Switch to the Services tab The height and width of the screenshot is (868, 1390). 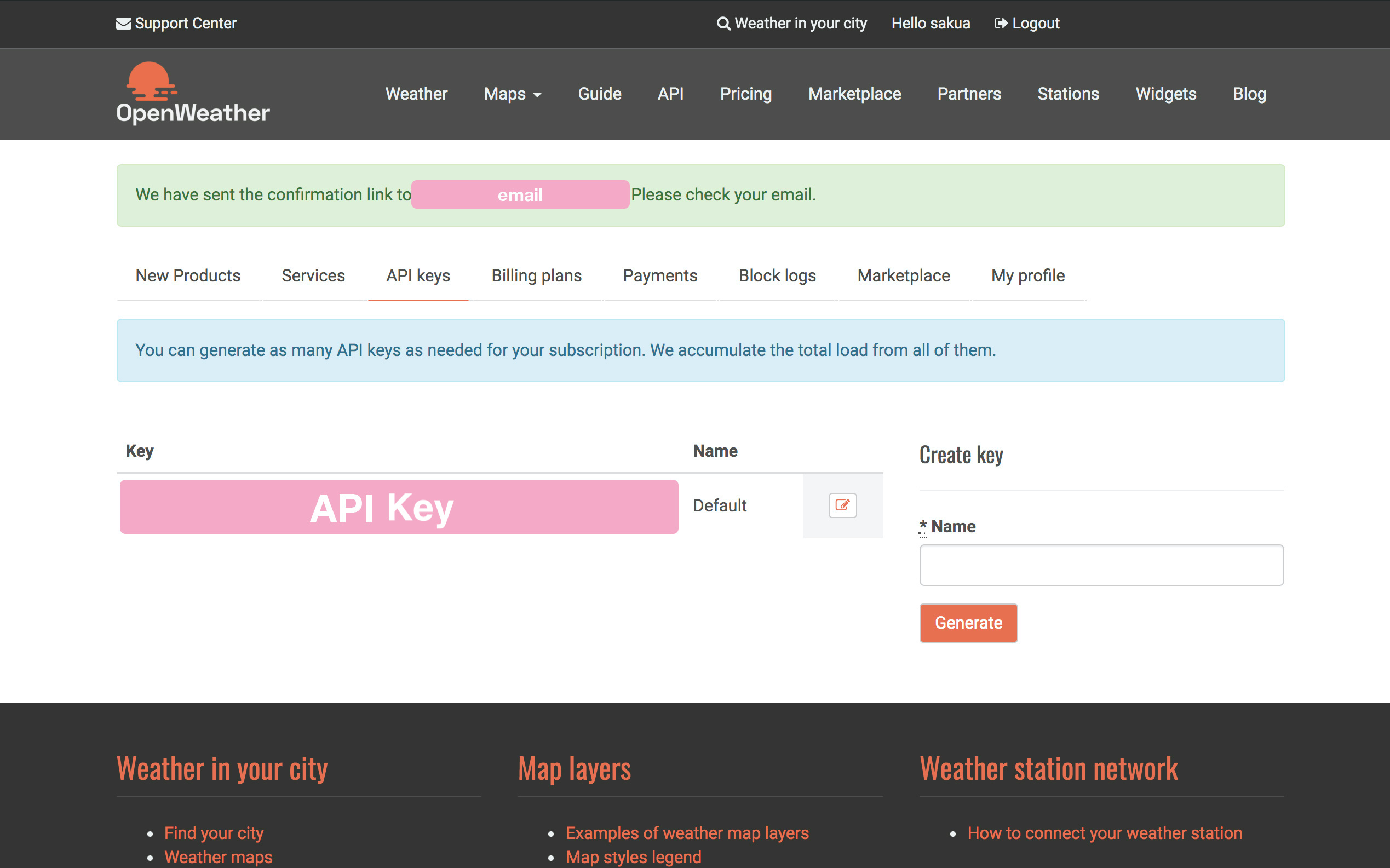313,275
